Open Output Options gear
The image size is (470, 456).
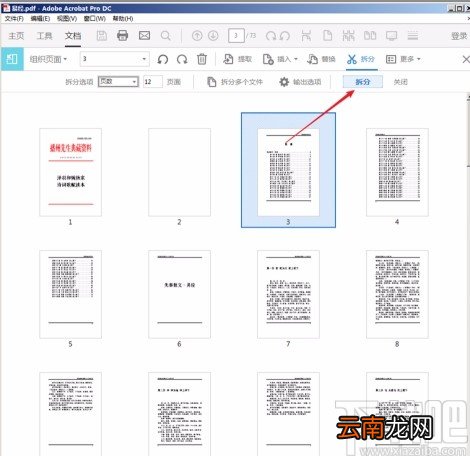(x=300, y=82)
